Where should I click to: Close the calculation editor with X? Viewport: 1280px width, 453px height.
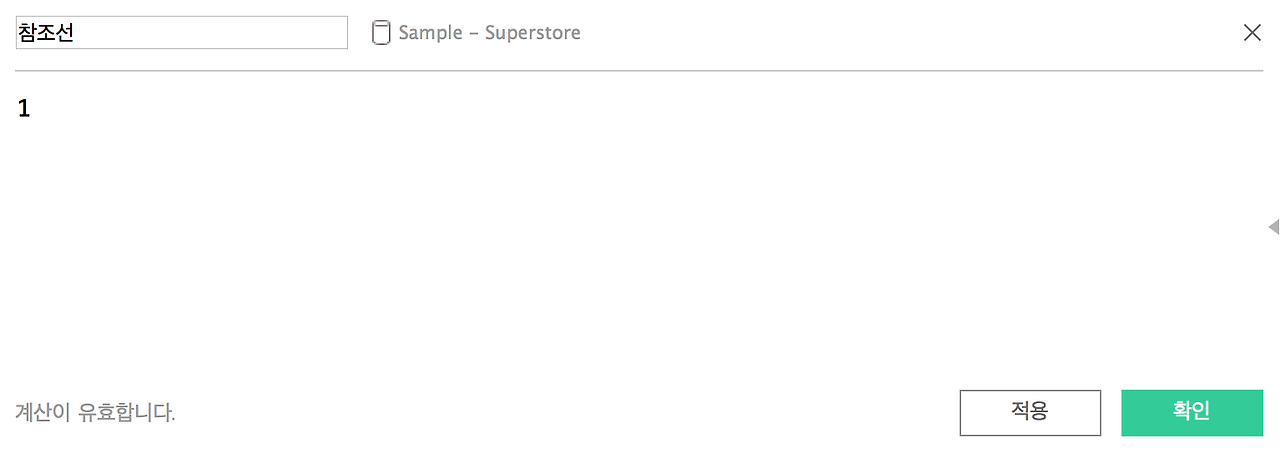click(1252, 32)
